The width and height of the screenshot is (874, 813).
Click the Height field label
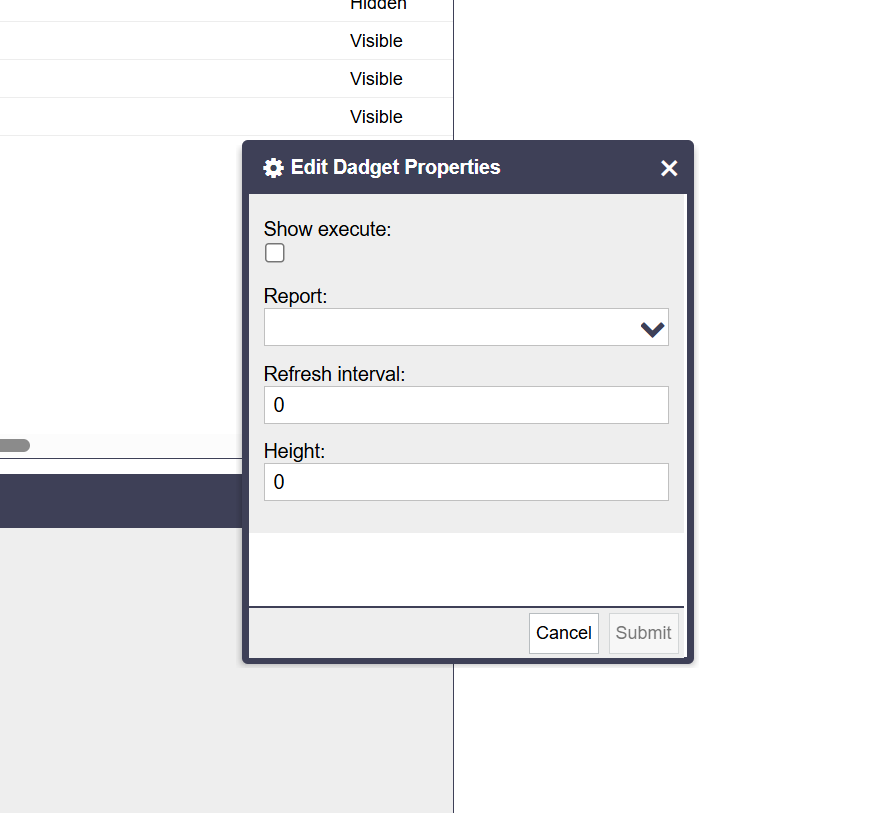pos(294,451)
